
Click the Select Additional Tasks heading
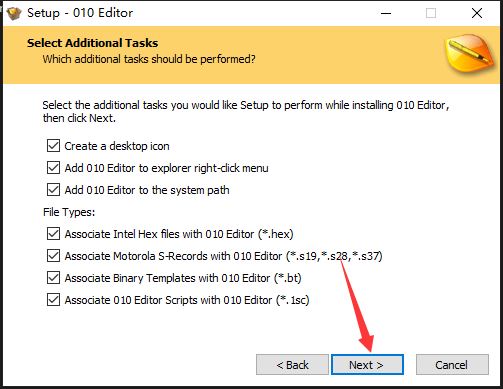tap(93, 43)
